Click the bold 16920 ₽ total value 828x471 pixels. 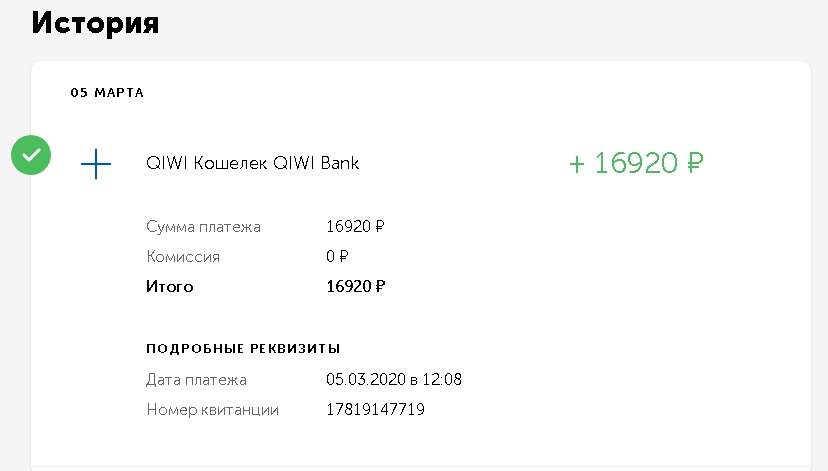[355, 287]
